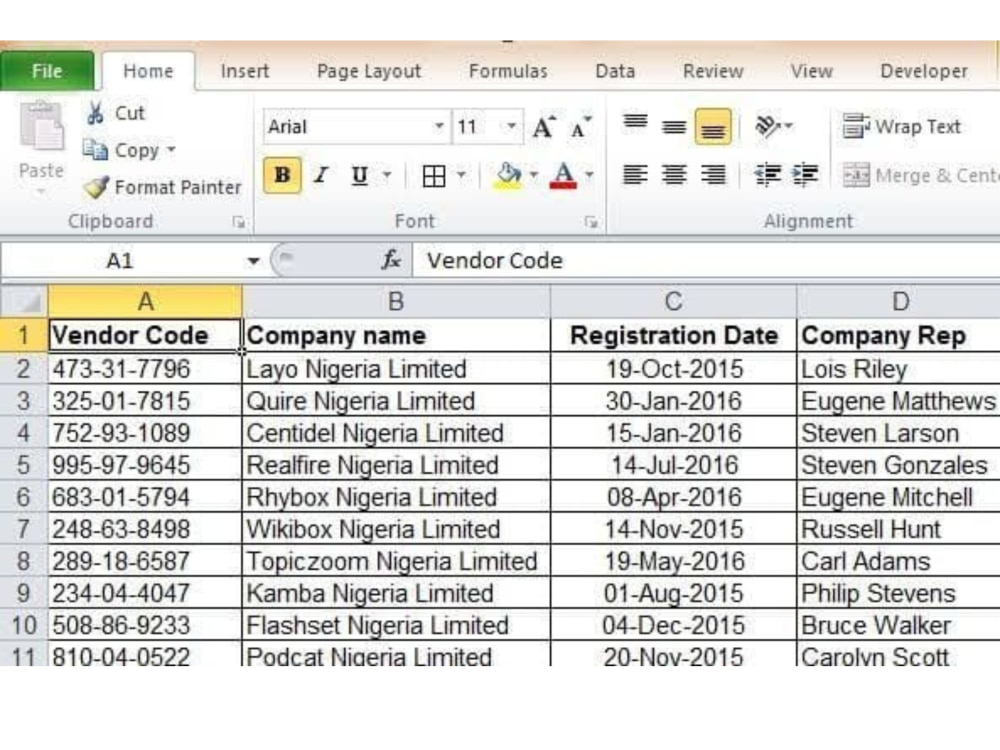Select vendor code 752-93-1089 cell

coord(145,433)
